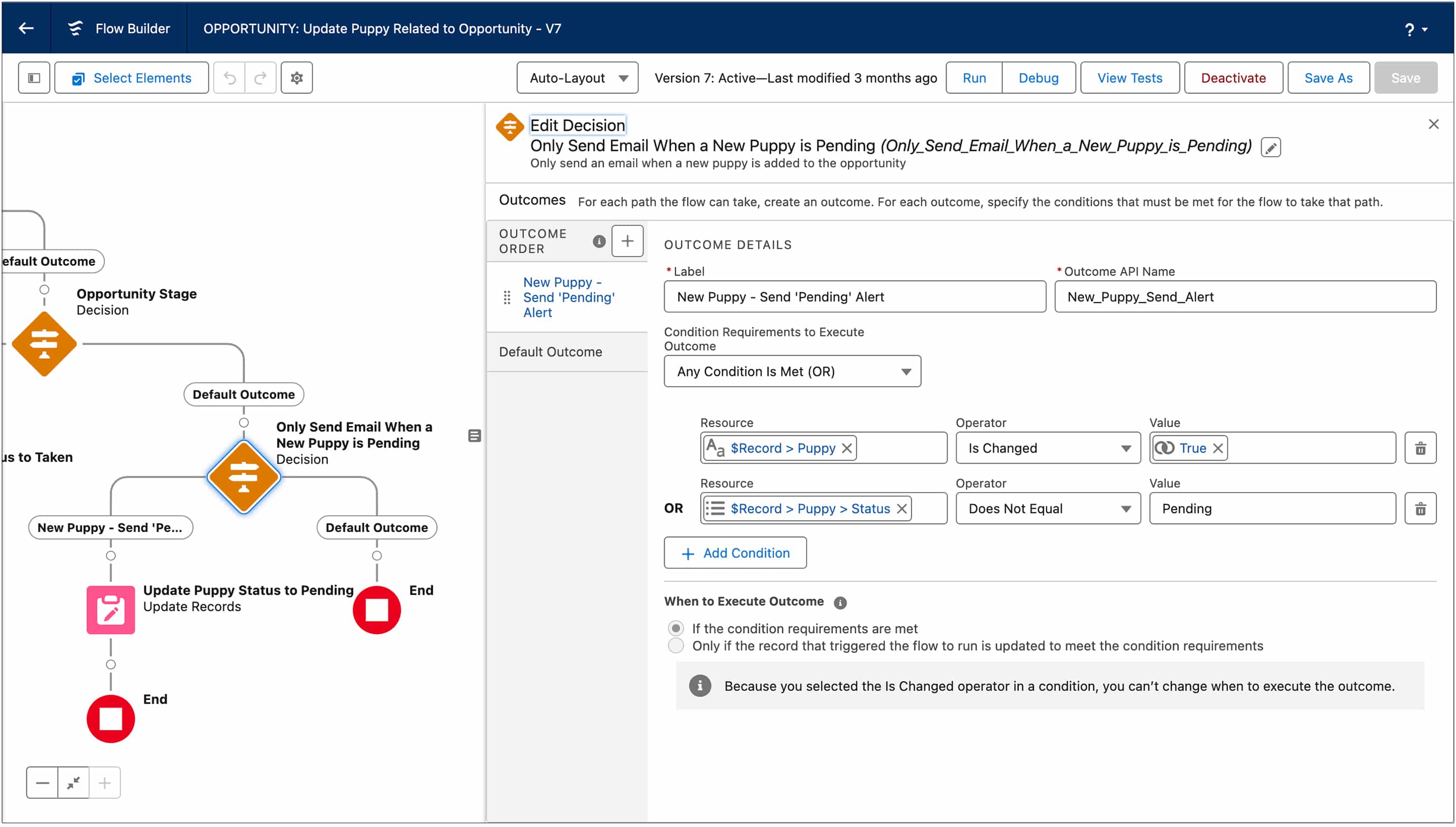Select New Puppy - Send 'Pending' Alert outcome
This screenshot has height=827, width=1456.
coord(568,297)
